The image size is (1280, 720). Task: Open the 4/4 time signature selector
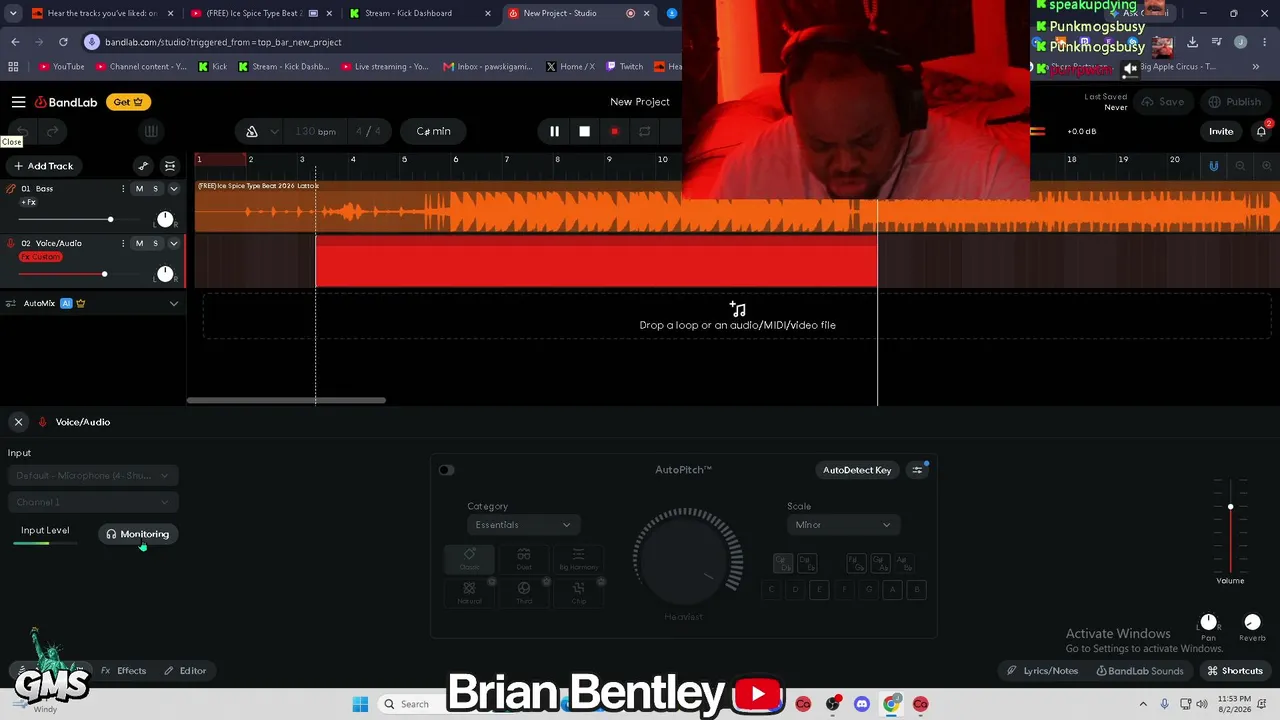368,131
